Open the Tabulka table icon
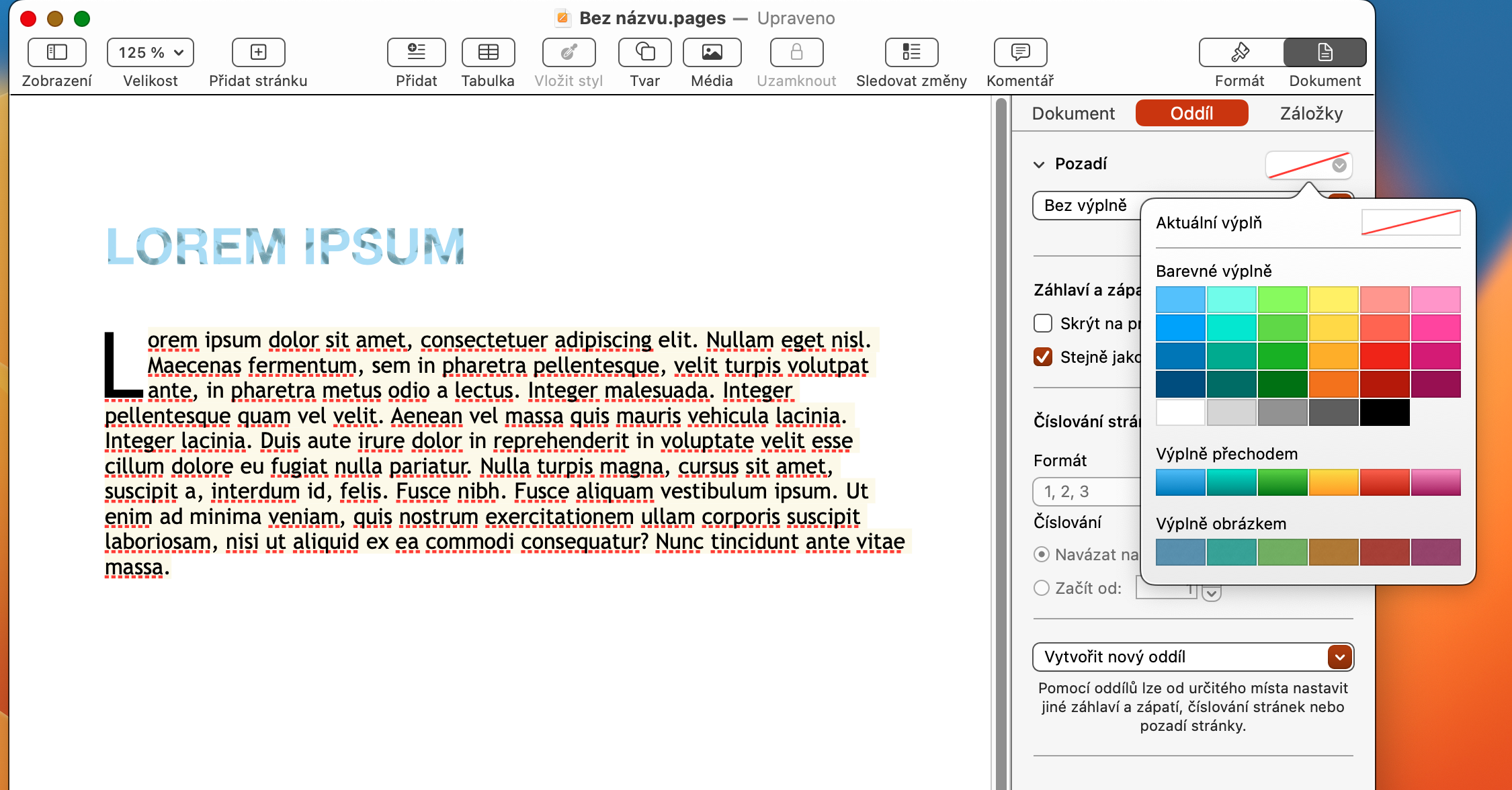Image resolution: width=1512 pixels, height=790 pixels. [x=488, y=52]
